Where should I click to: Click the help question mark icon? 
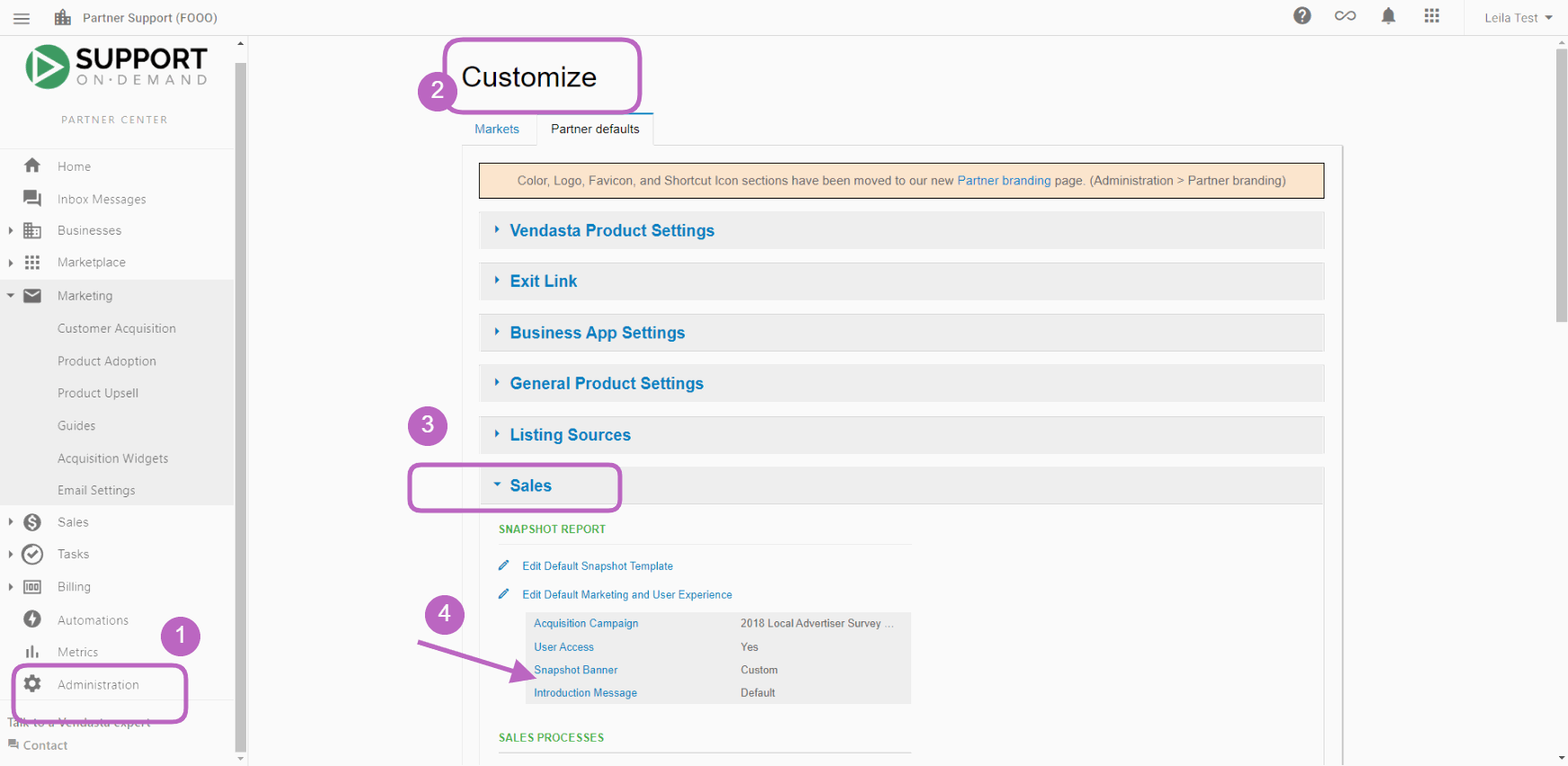pyautogui.click(x=1302, y=16)
